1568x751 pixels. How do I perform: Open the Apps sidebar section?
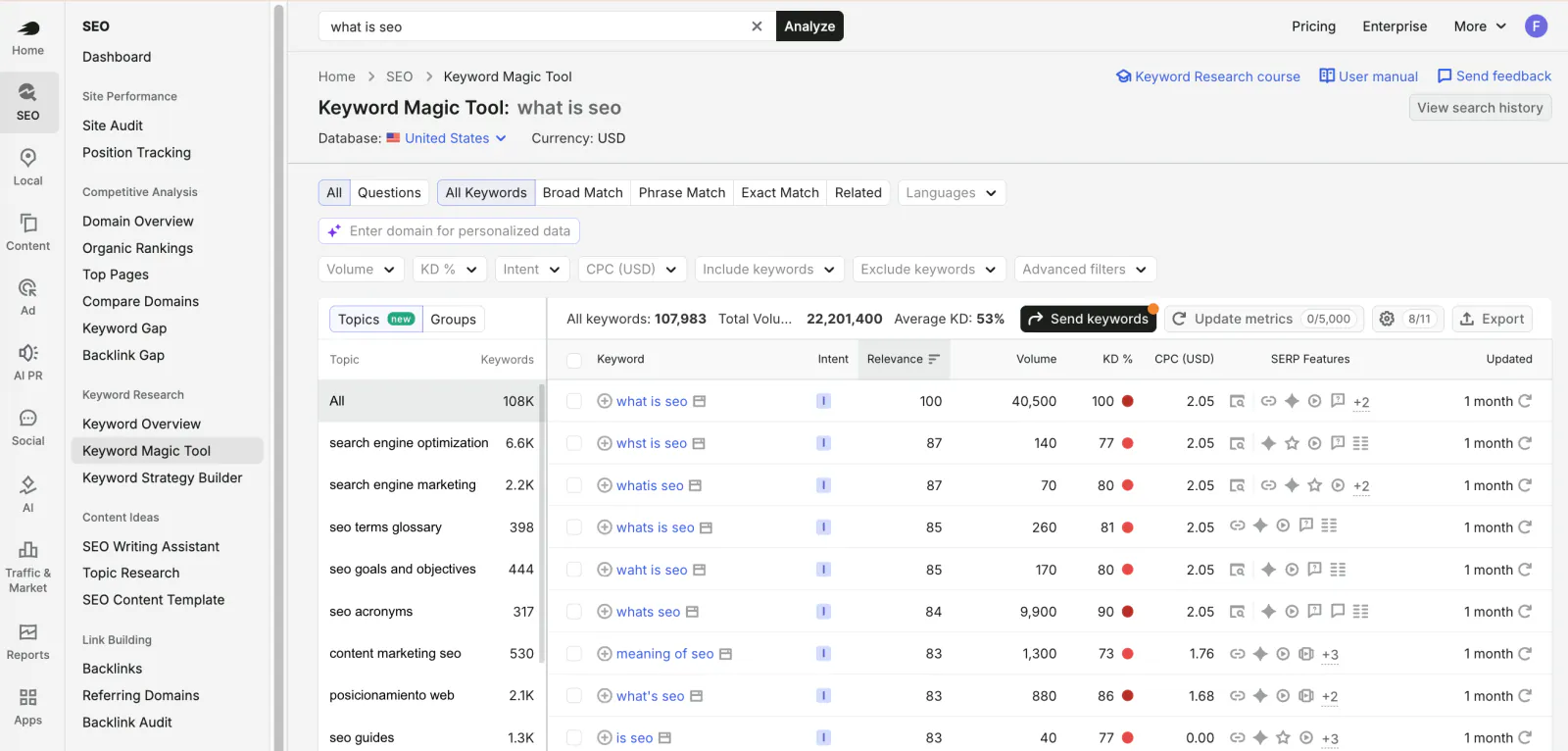pyautogui.click(x=27, y=707)
